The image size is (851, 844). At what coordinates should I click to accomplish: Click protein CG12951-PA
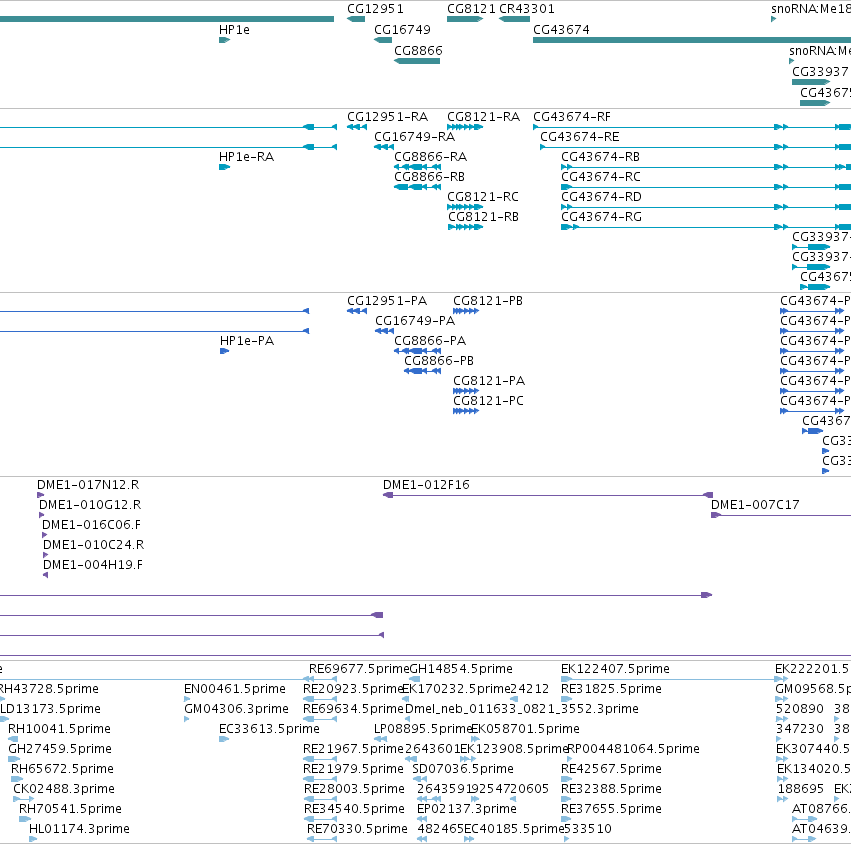(387, 301)
